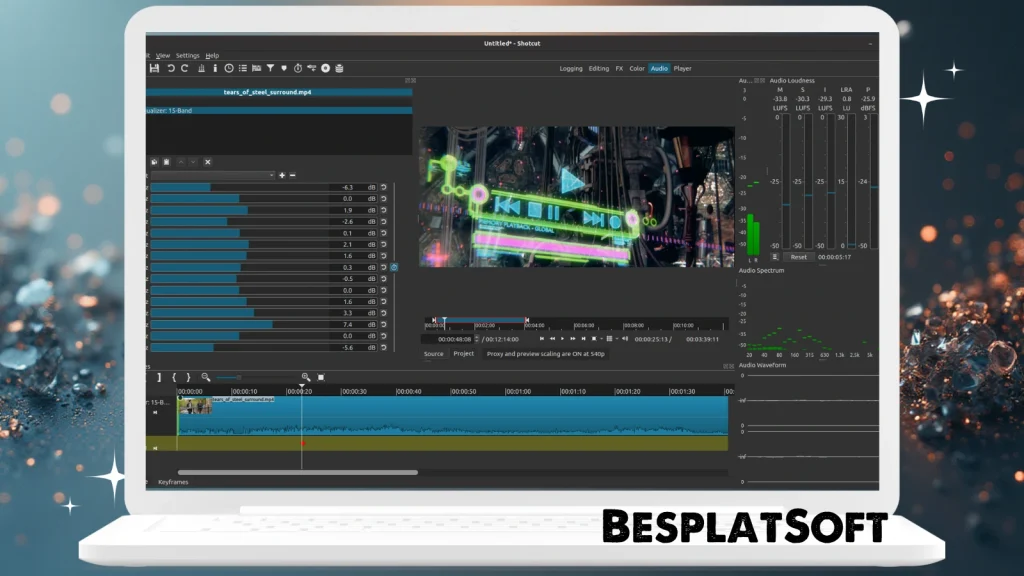Open the filter preset dropdown
1024x576 pixels.
(212, 175)
